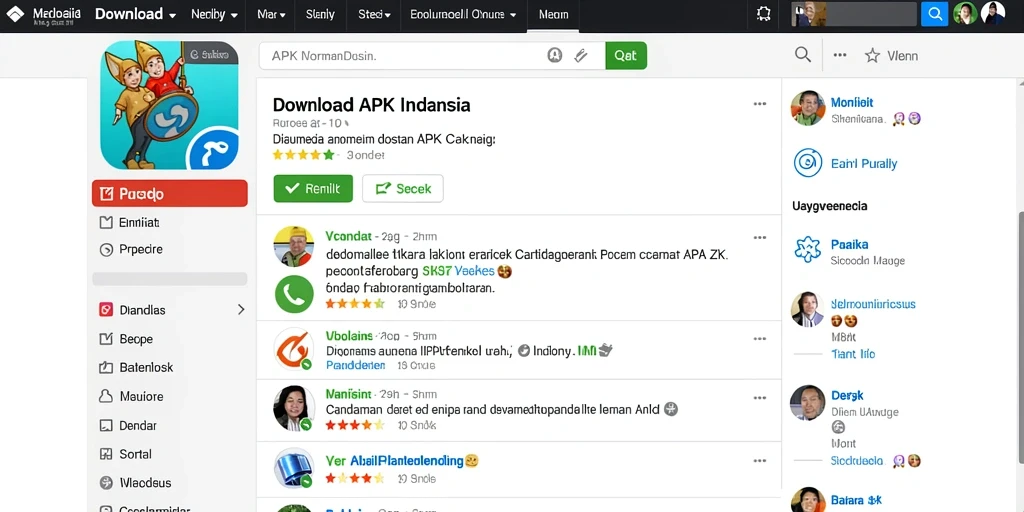
Task: Click the SK97 Vaekes link
Action: click(459, 271)
